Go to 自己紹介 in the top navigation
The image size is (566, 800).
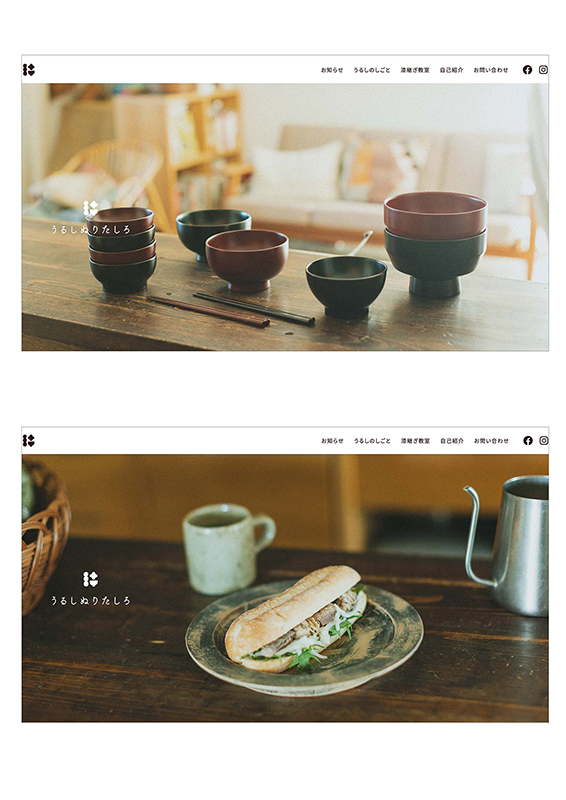pos(451,70)
